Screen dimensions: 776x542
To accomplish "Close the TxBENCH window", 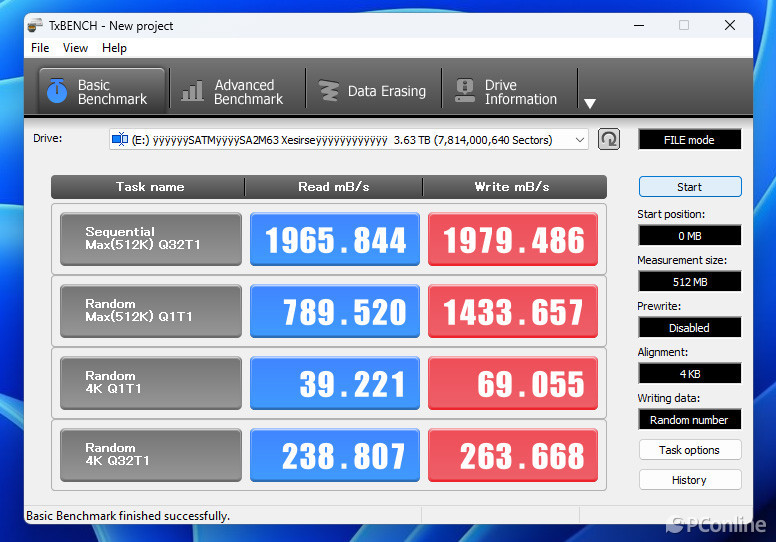I will (729, 25).
